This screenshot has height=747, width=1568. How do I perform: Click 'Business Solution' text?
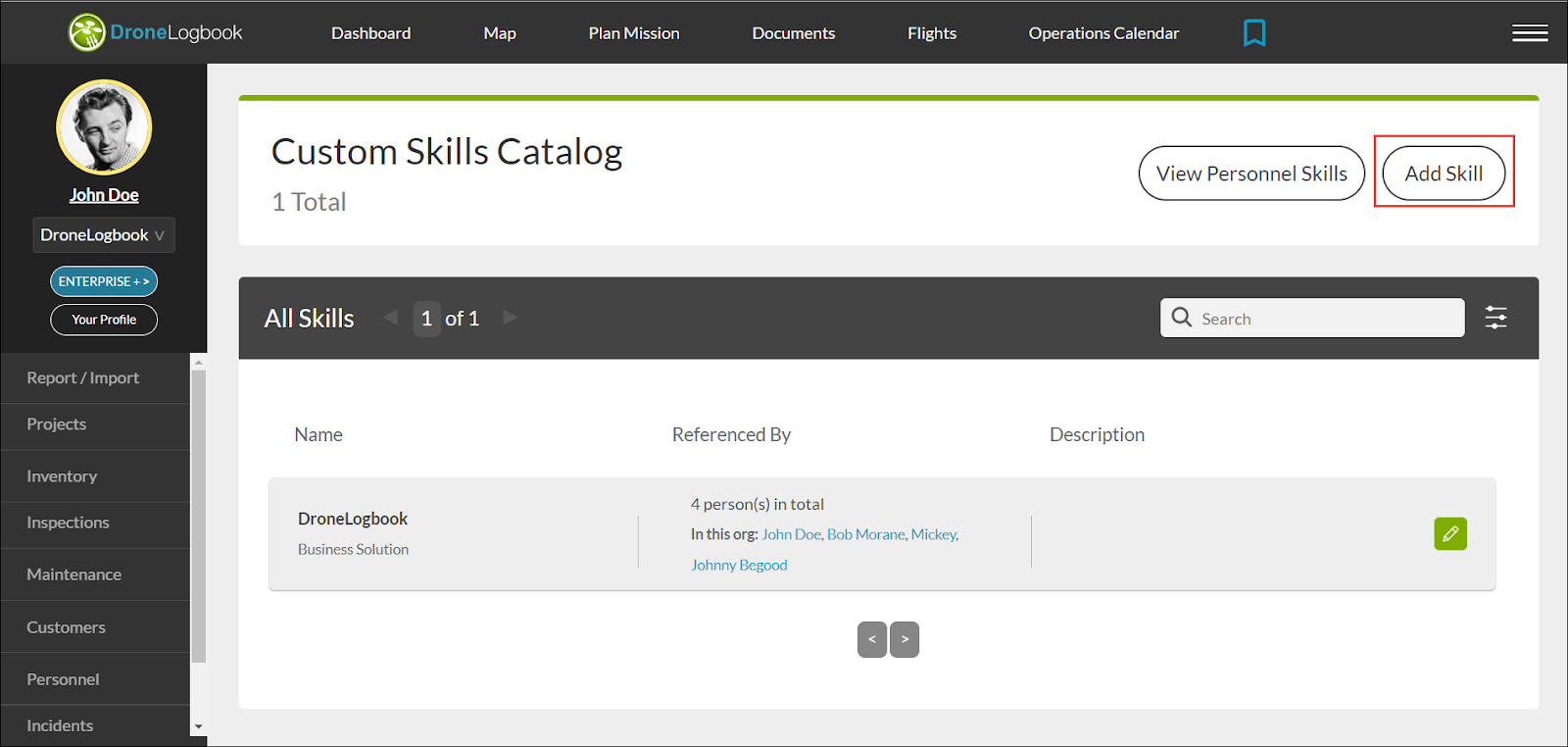point(353,549)
